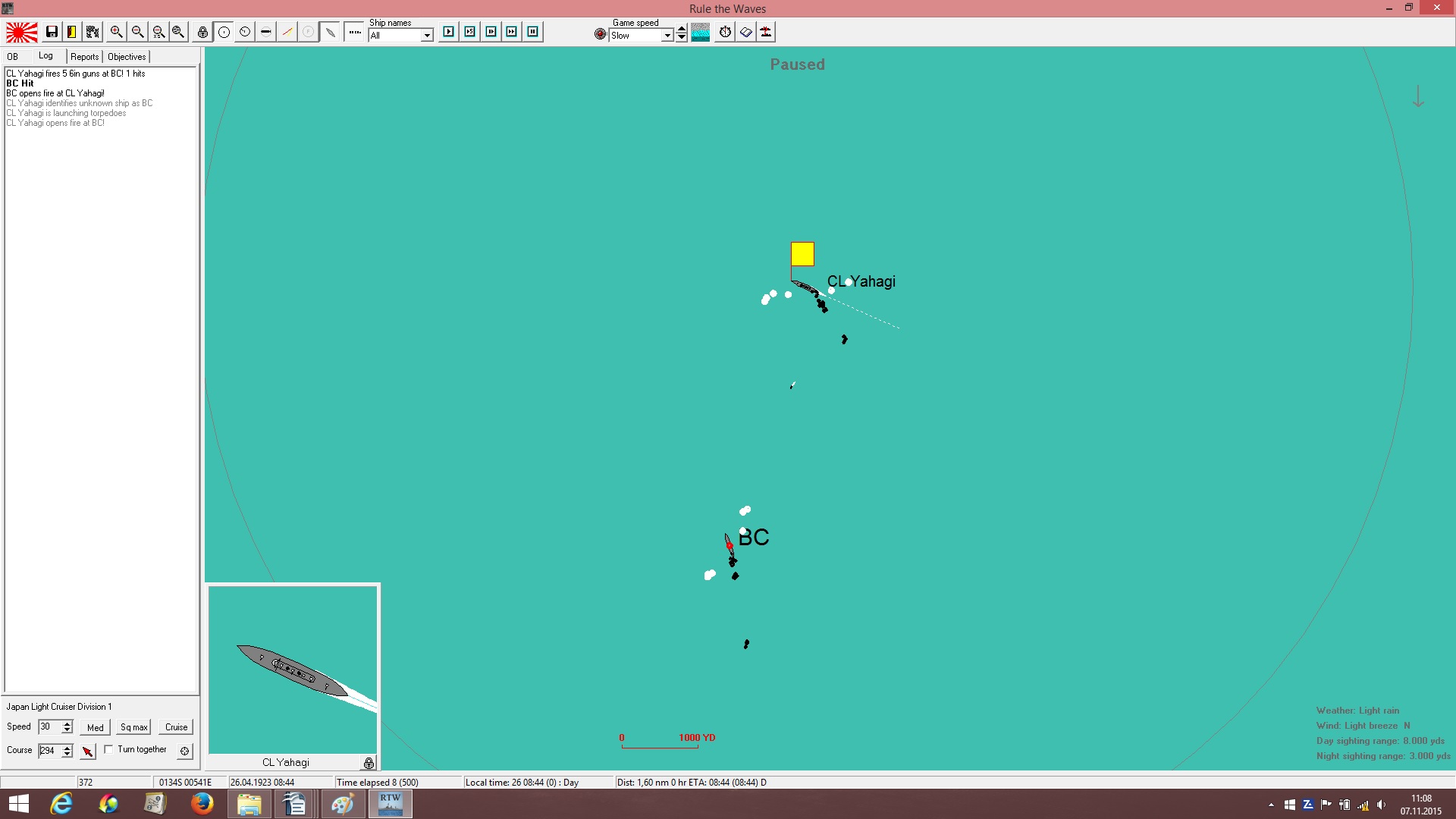The width and height of the screenshot is (1456, 819).
Task: Click the play-5 turns button
Action: pos(470,32)
